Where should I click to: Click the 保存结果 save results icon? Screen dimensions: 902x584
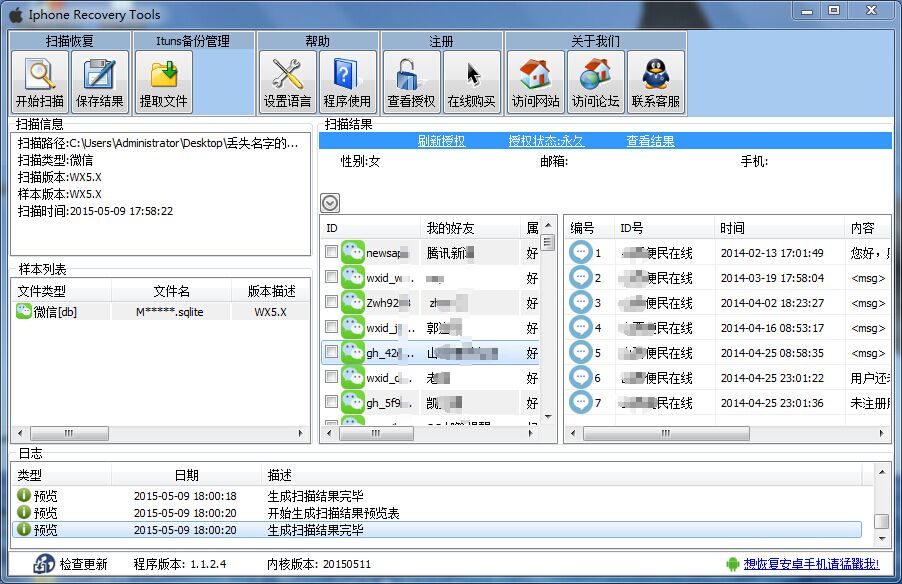[100, 75]
